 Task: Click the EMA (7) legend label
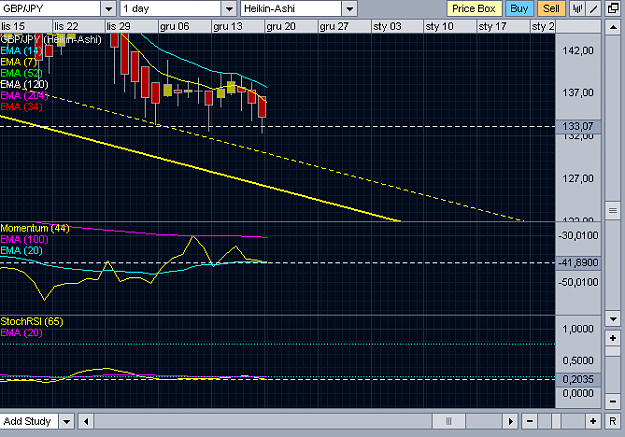tap(19, 62)
